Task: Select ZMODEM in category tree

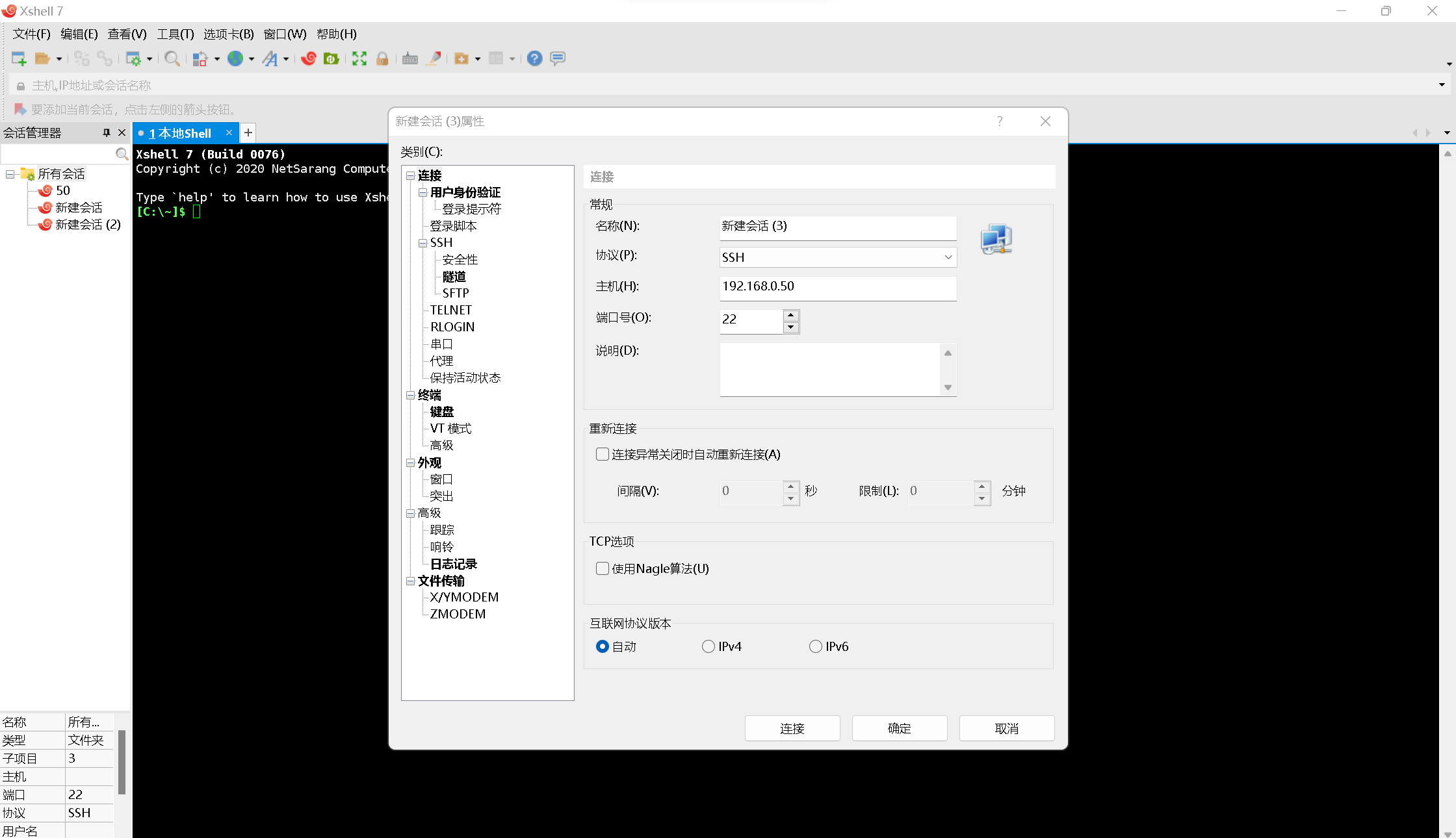Action: pyautogui.click(x=458, y=614)
